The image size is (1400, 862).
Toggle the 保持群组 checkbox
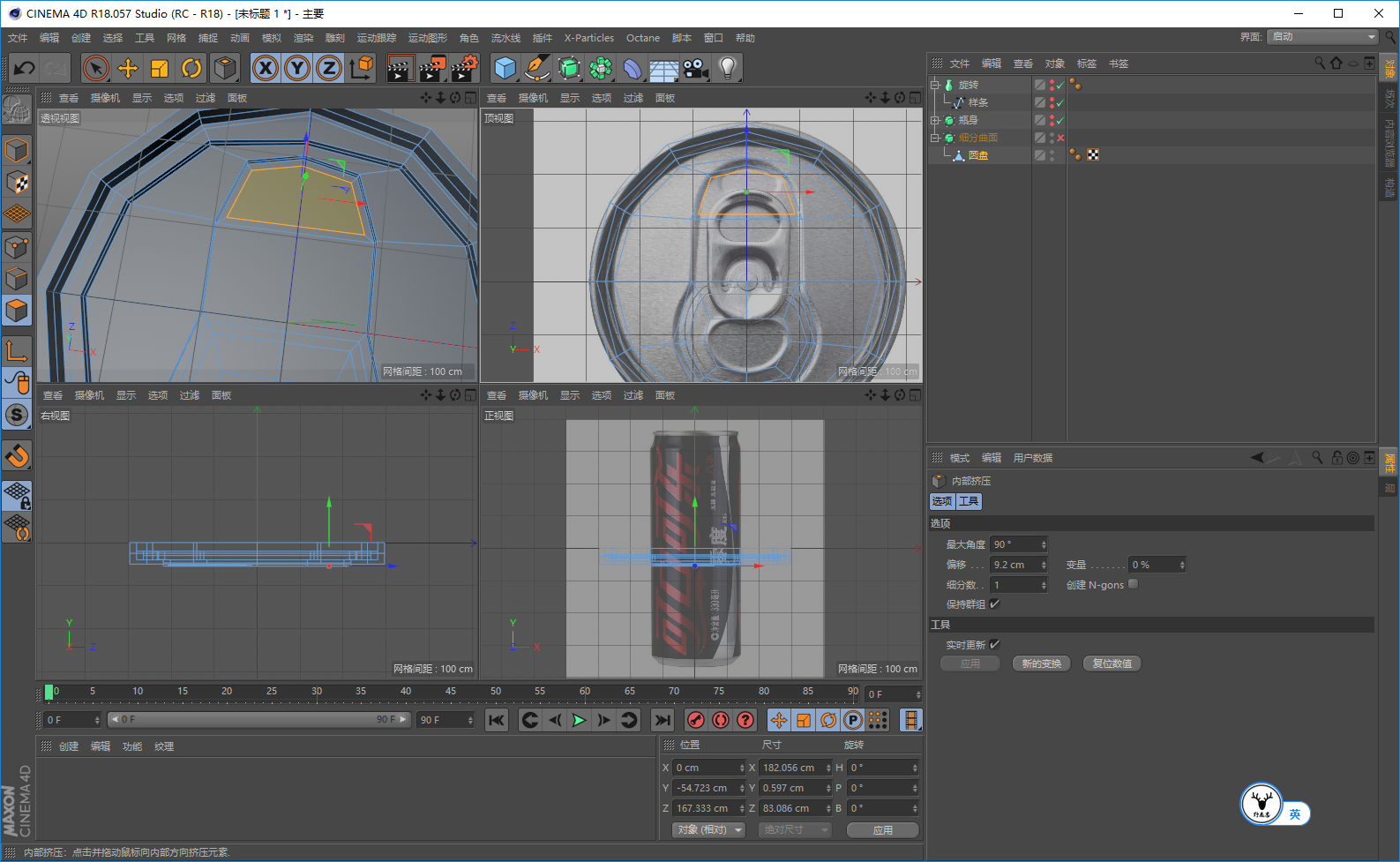pos(995,604)
